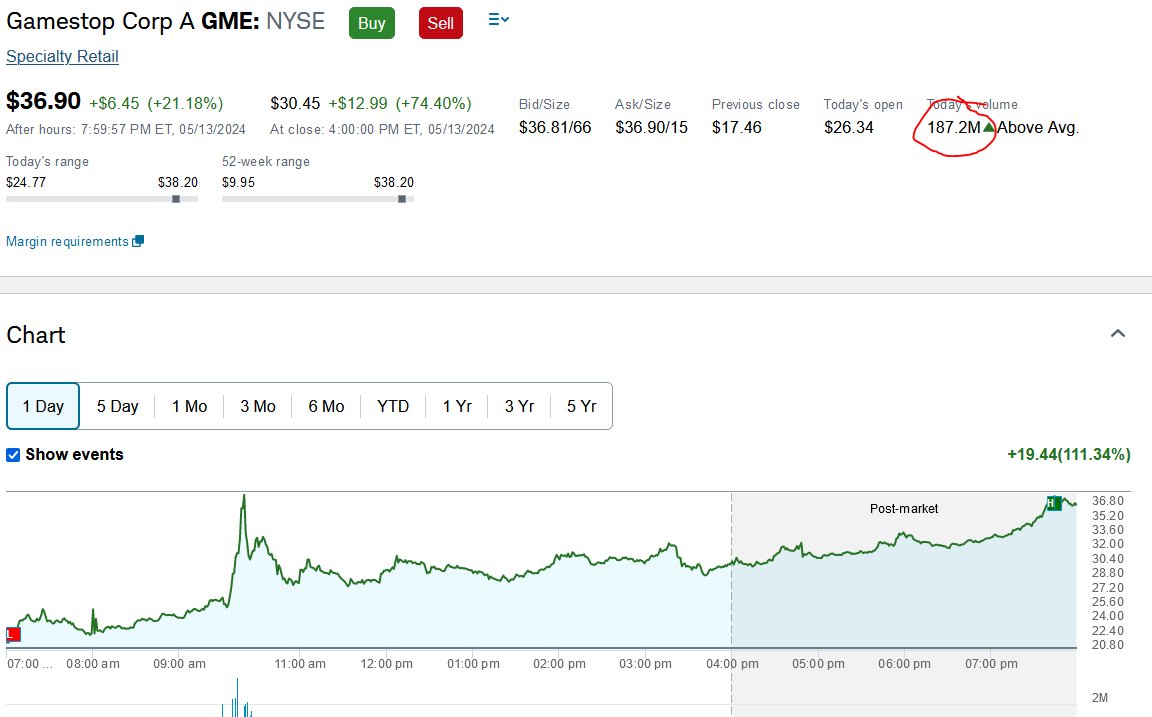Click the +$12.99 (+74.40%) change value
1152x717 pixels.
tap(400, 104)
